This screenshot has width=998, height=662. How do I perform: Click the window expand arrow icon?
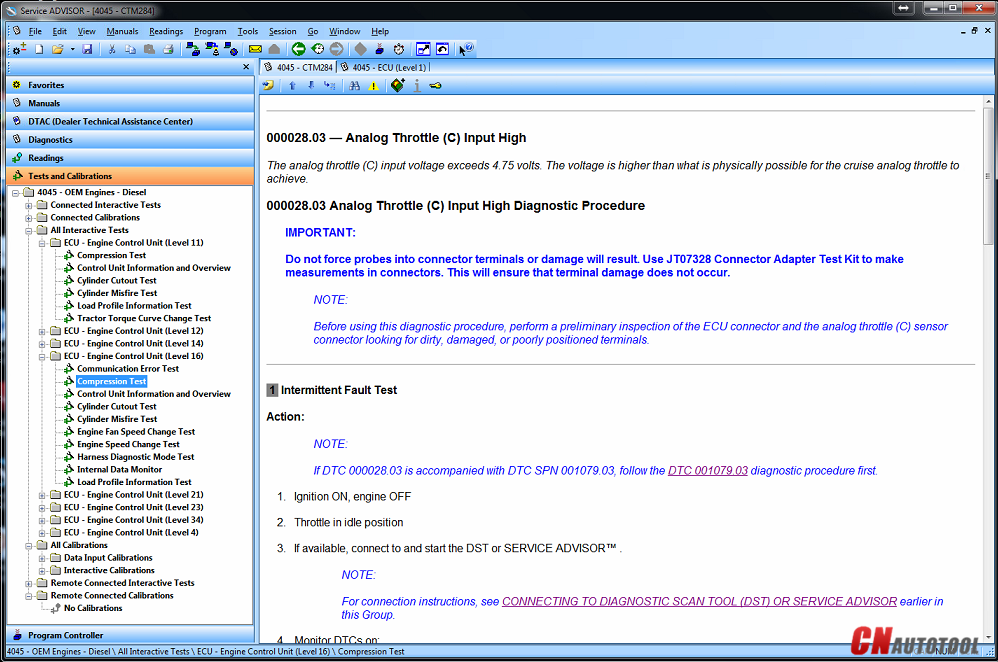coord(423,49)
